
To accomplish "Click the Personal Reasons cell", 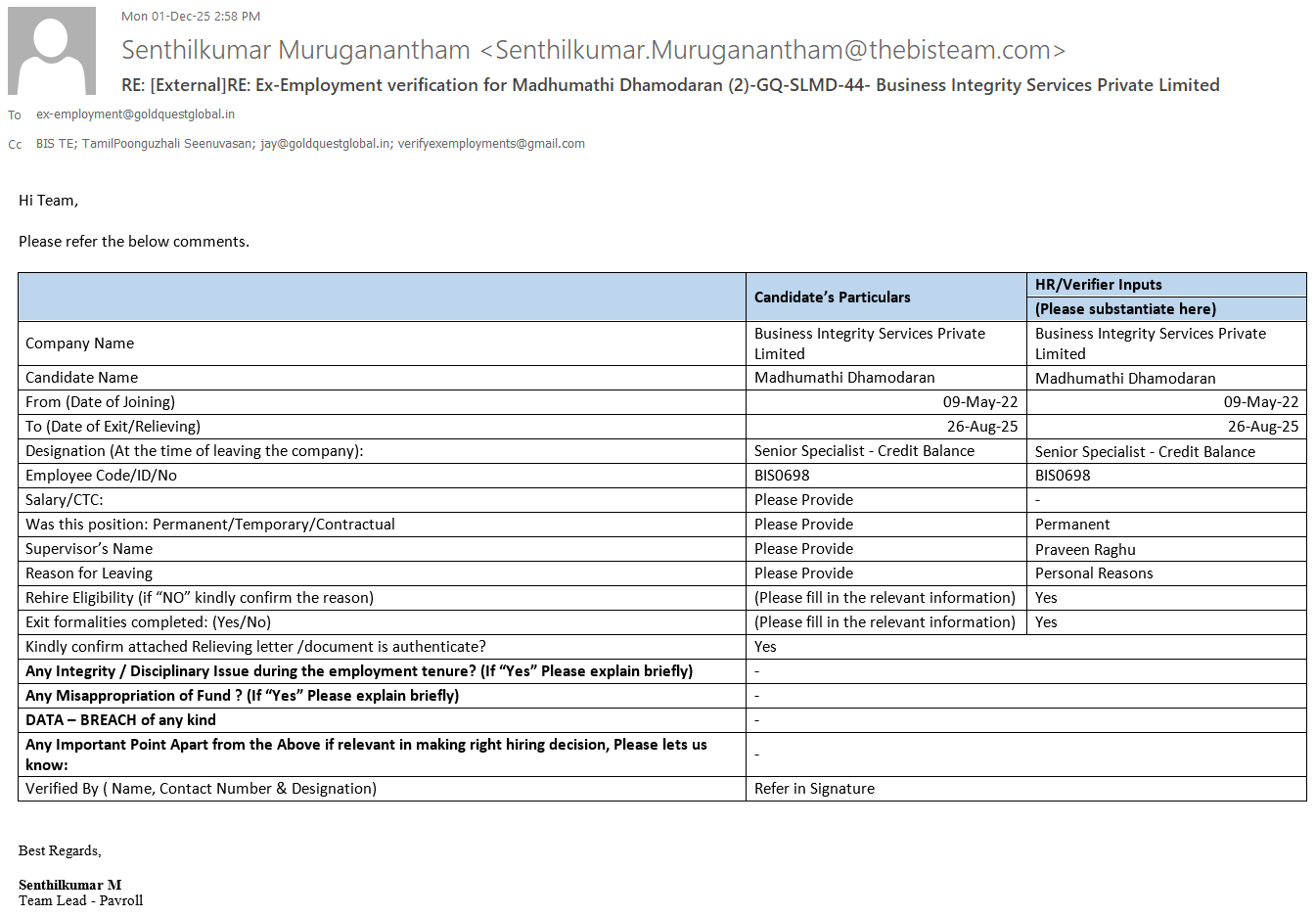I will (x=1094, y=573).
